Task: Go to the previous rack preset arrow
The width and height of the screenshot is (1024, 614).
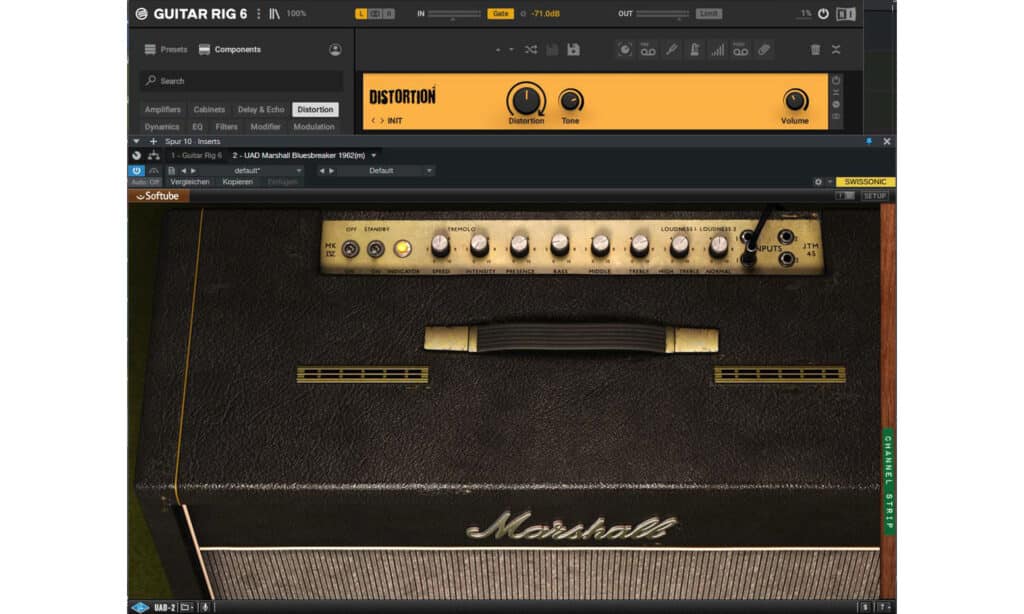Action: (x=498, y=50)
